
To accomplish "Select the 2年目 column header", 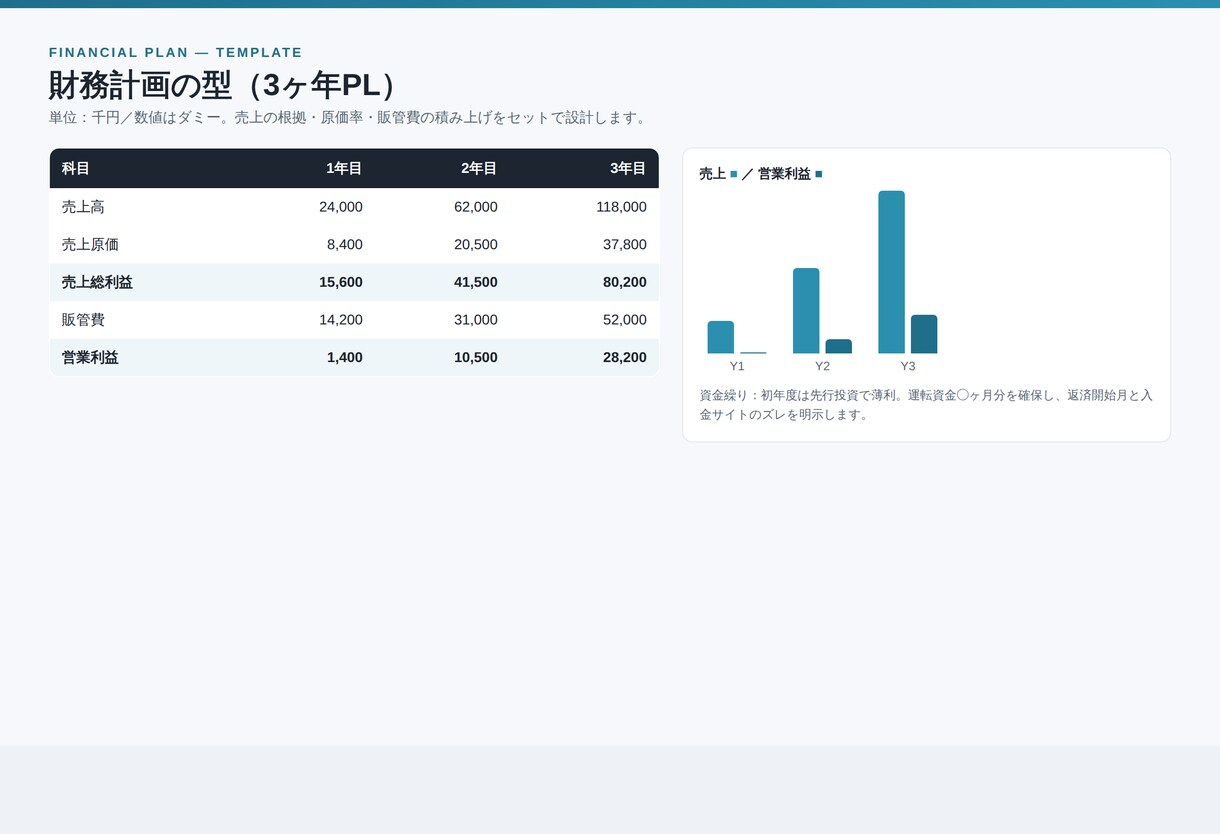I will click(x=479, y=168).
